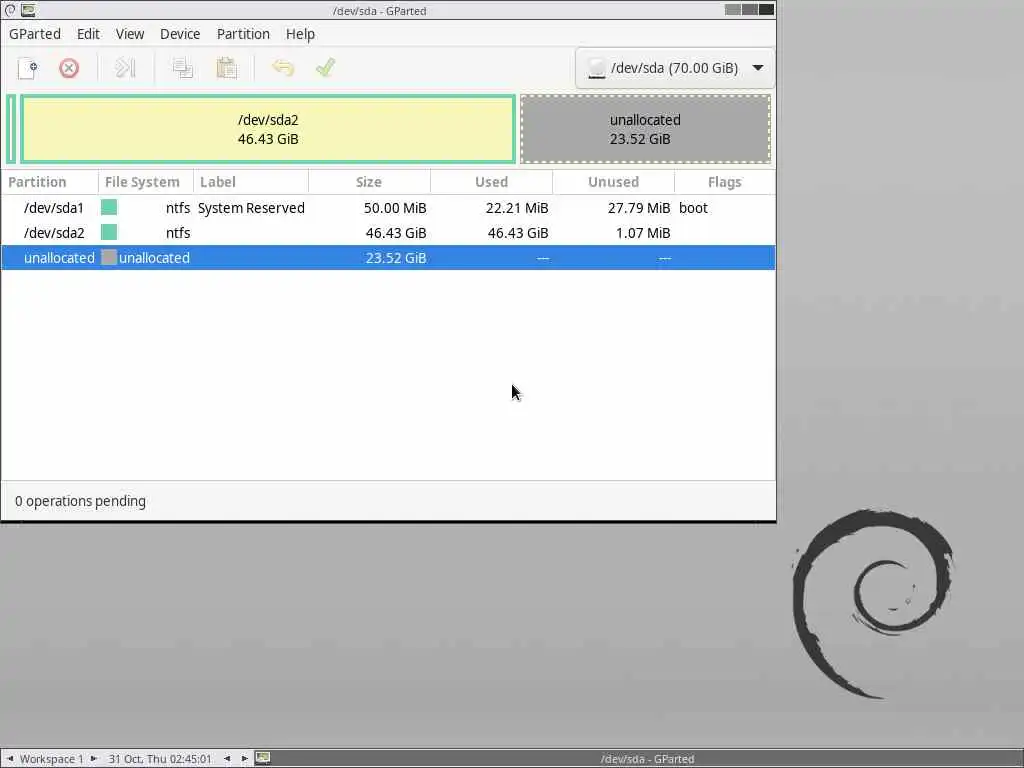Click the window menu icon in title bar
The width and height of the screenshot is (1024, 768).
pos(10,10)
